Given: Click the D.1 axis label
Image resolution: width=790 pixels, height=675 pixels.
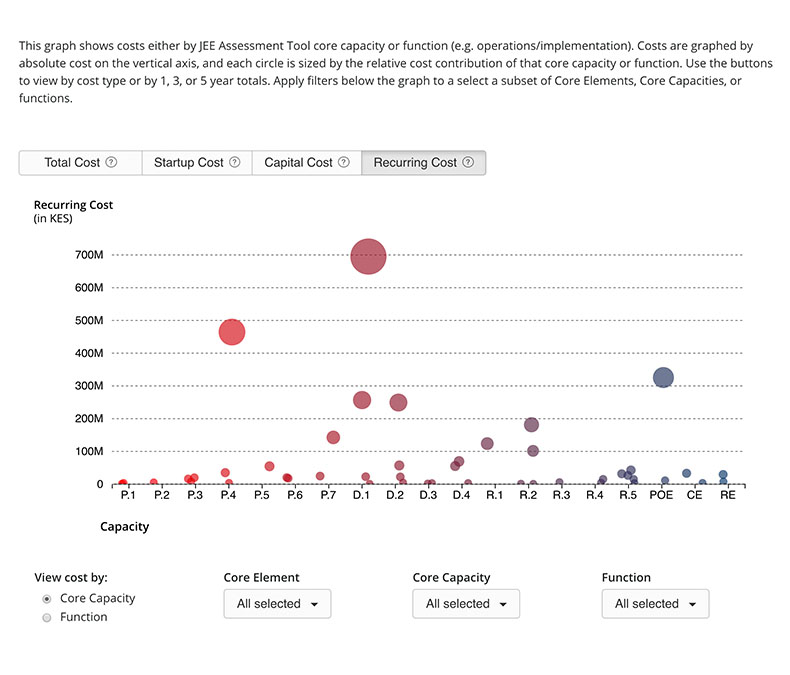Looking at the screenshot, I should 361,495.
